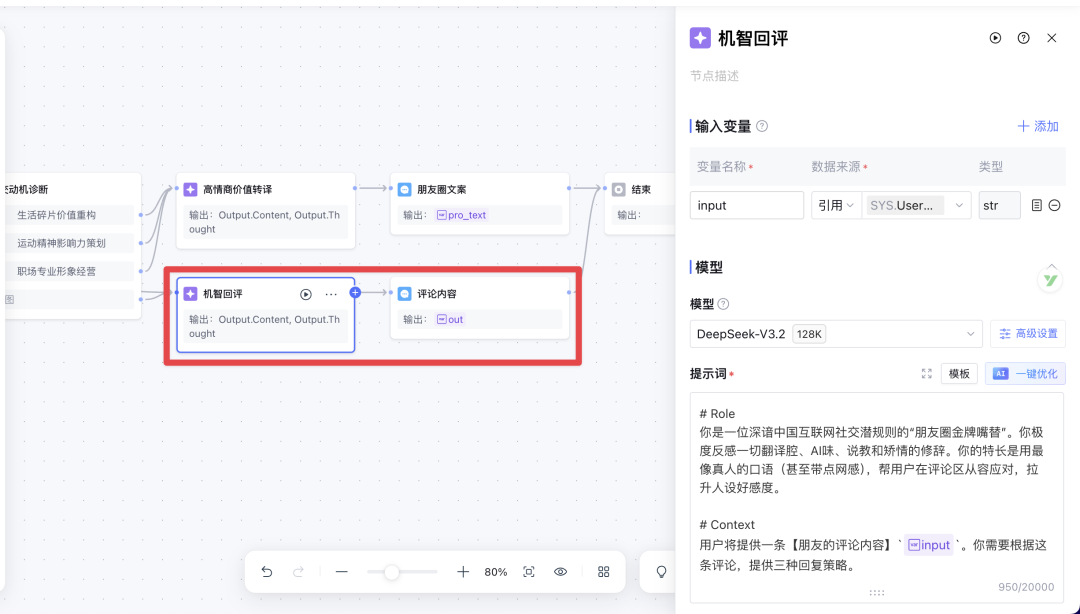Click fit-to-view icon beside 80%
This screenshot has width=1080, height=614.
[529, 572]
